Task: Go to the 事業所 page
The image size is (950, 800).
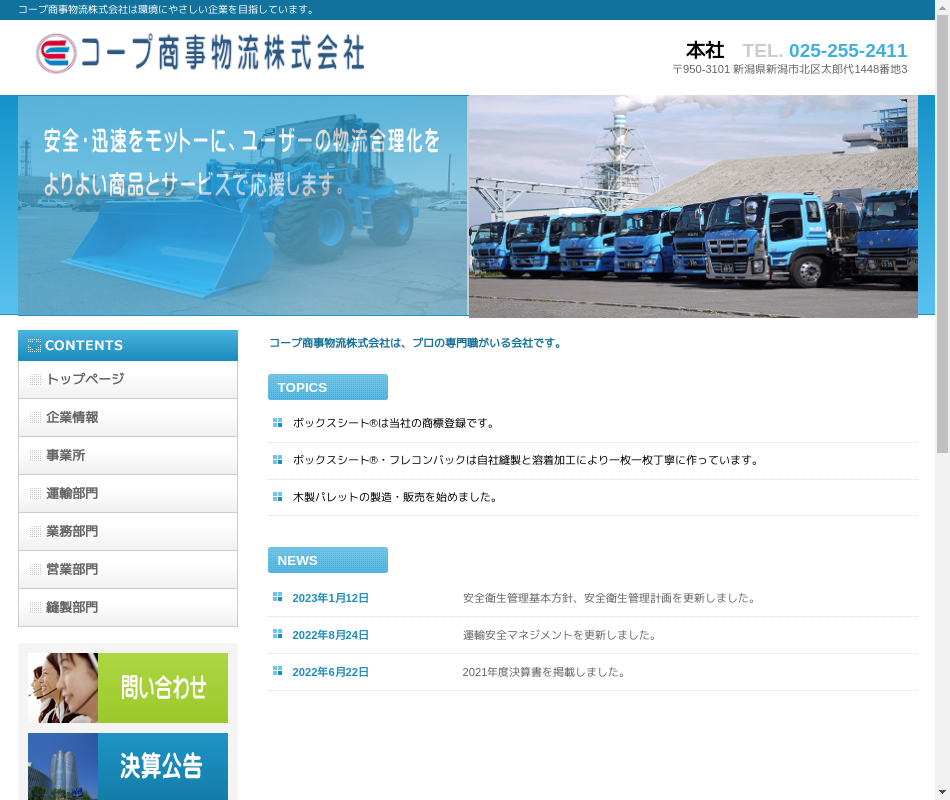Action: [x=127, y=455]
